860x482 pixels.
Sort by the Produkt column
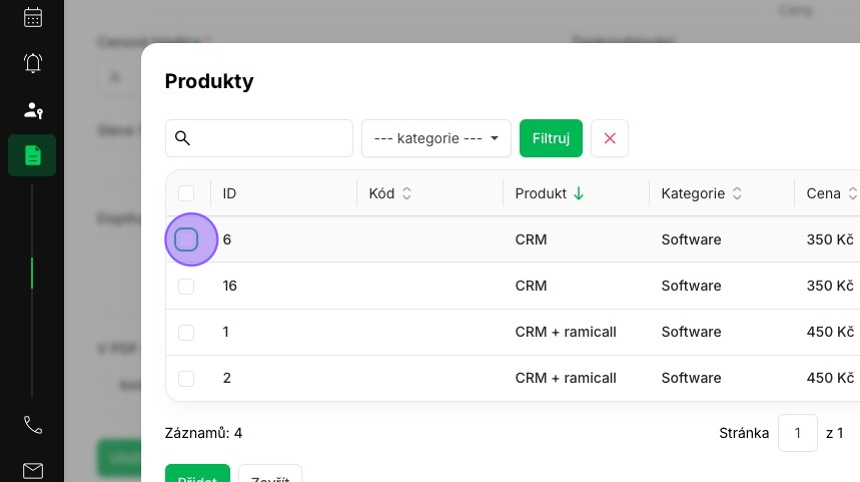tap(549, 193)
